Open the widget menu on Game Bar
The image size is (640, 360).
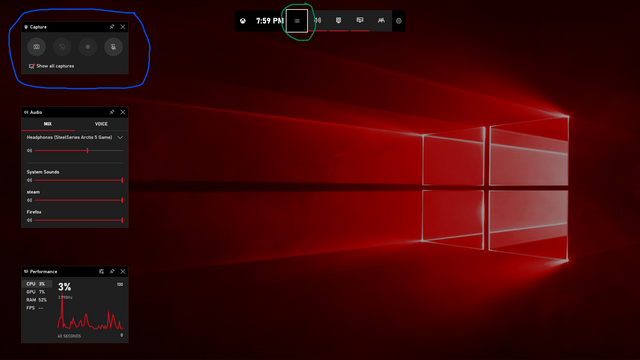pyautogui.click(x=297, y=21)
